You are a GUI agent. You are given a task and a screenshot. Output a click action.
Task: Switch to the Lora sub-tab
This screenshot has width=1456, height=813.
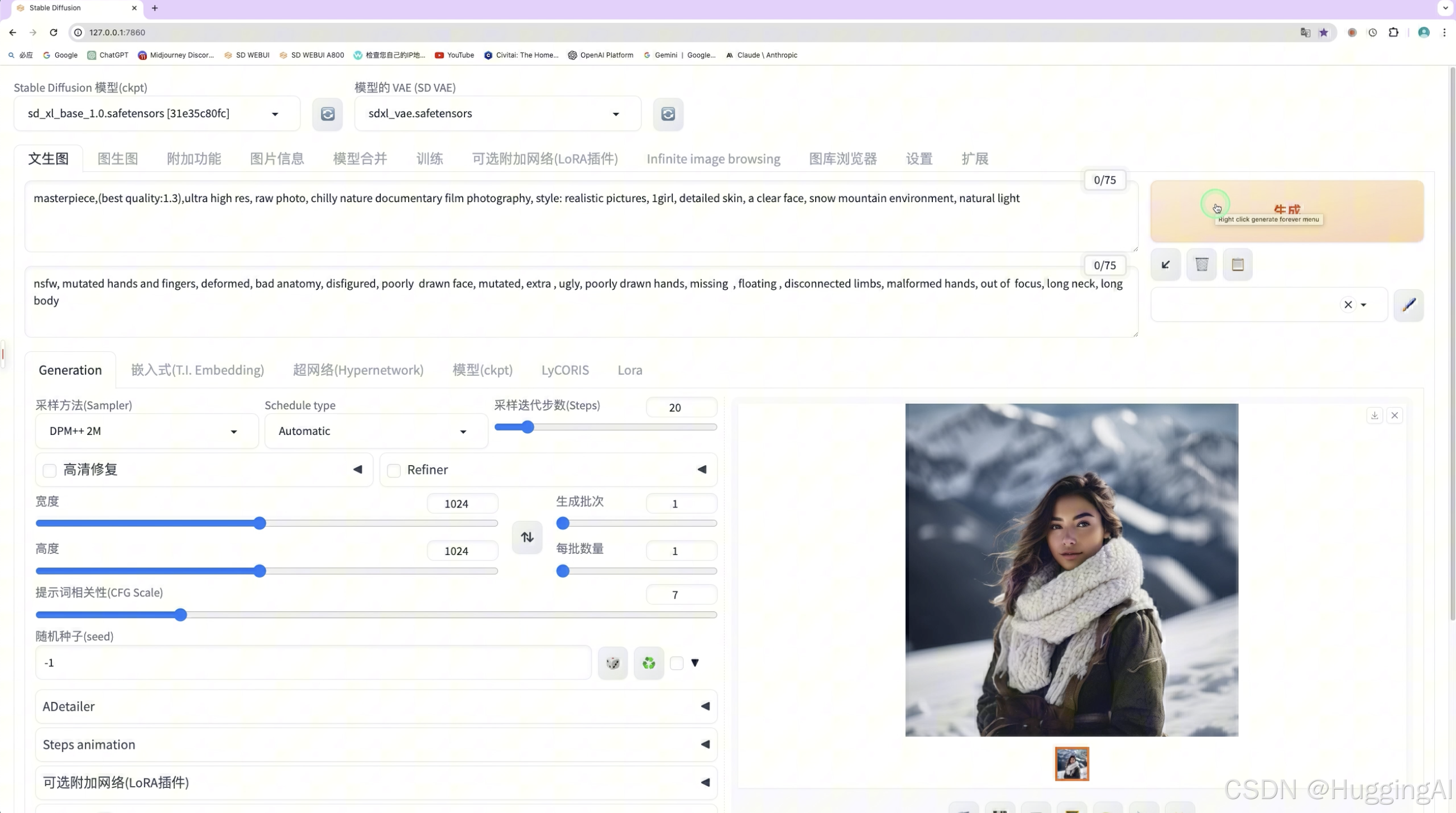(x=630, y=370)
